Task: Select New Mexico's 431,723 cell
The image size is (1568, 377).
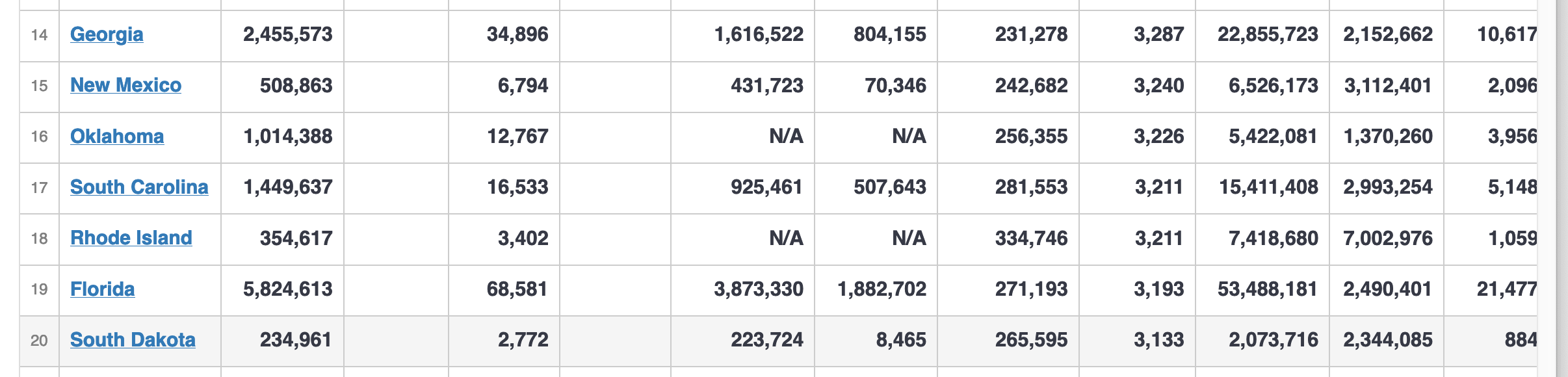Action: coord(767,85)
